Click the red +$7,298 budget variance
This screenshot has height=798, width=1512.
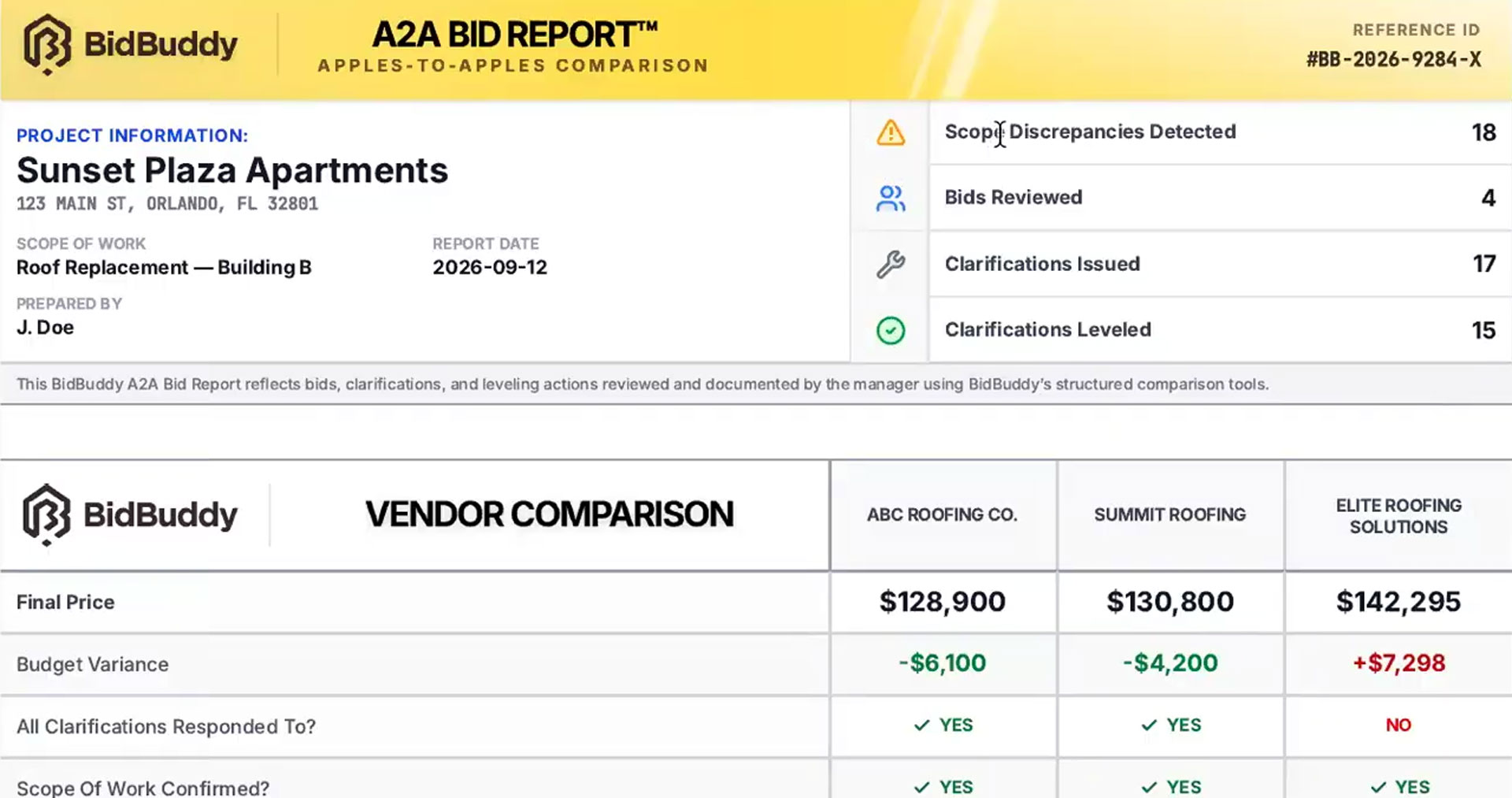click(1399, 663)
